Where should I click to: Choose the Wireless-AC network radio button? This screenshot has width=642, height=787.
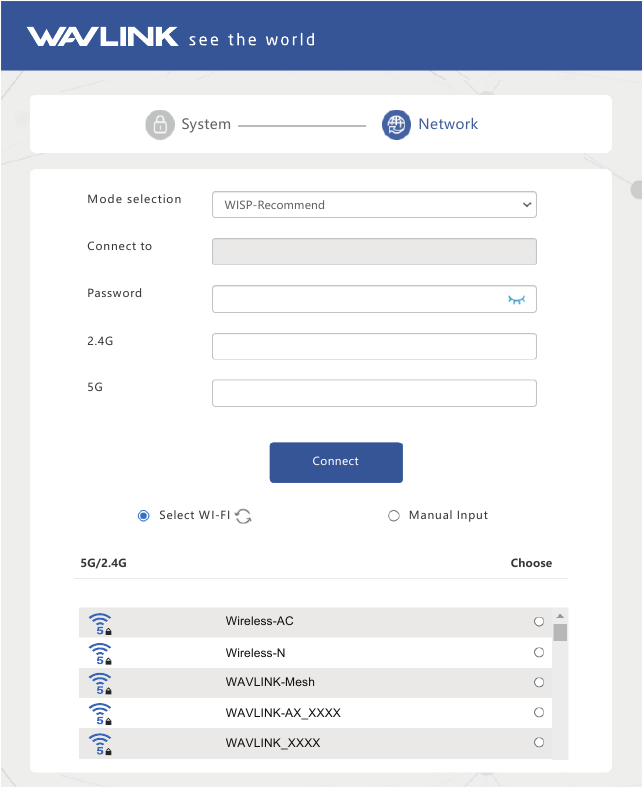coord(539,622)
